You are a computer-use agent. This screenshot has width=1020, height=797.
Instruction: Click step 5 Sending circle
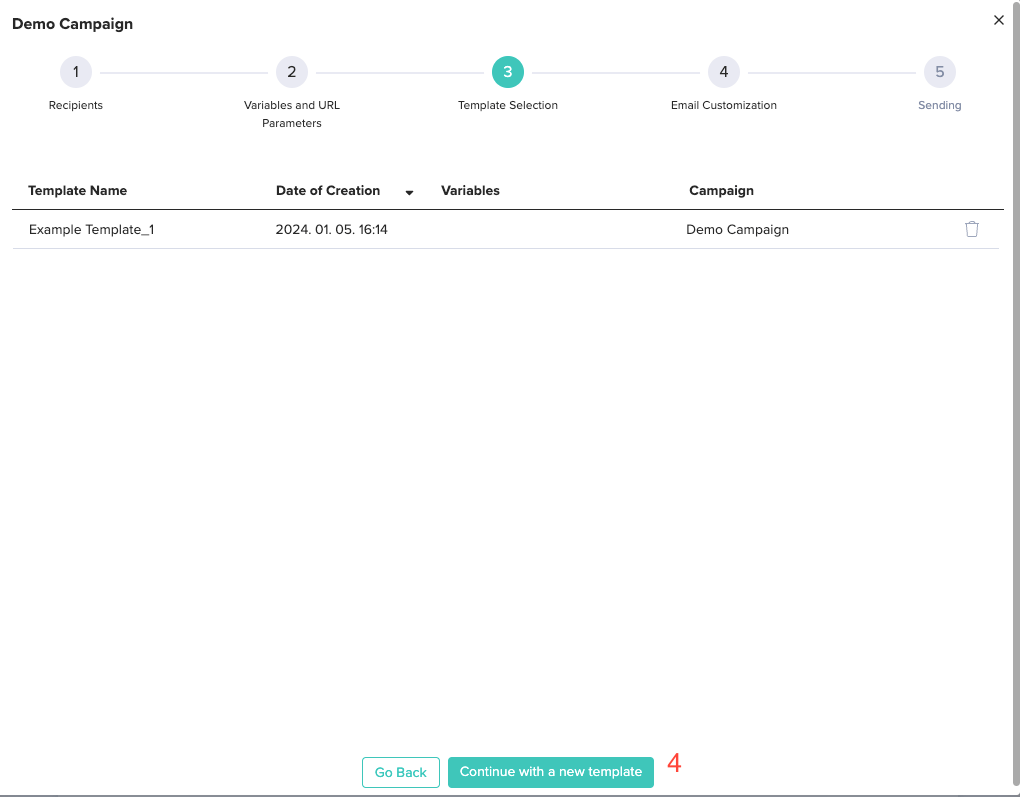tap(939, 71)
